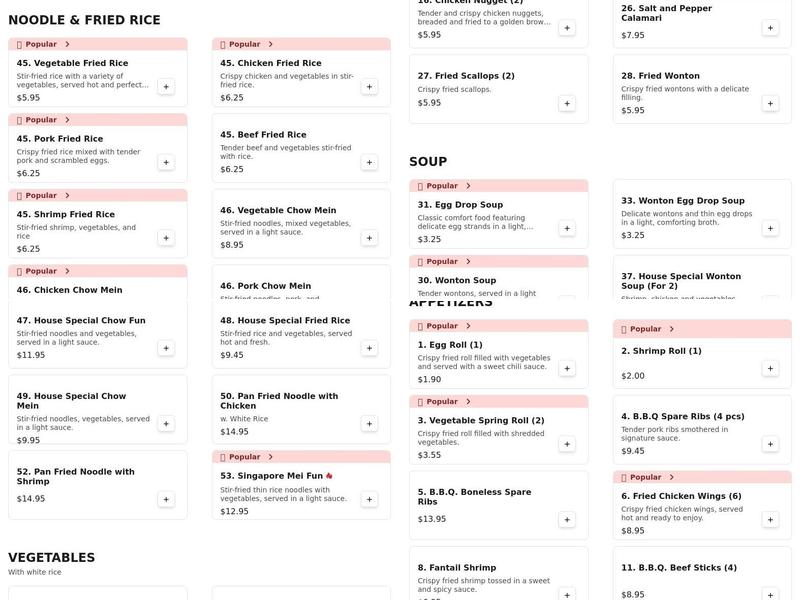Add B.B.Q Beef Sticks with the plus icon

tap(768, 594)
